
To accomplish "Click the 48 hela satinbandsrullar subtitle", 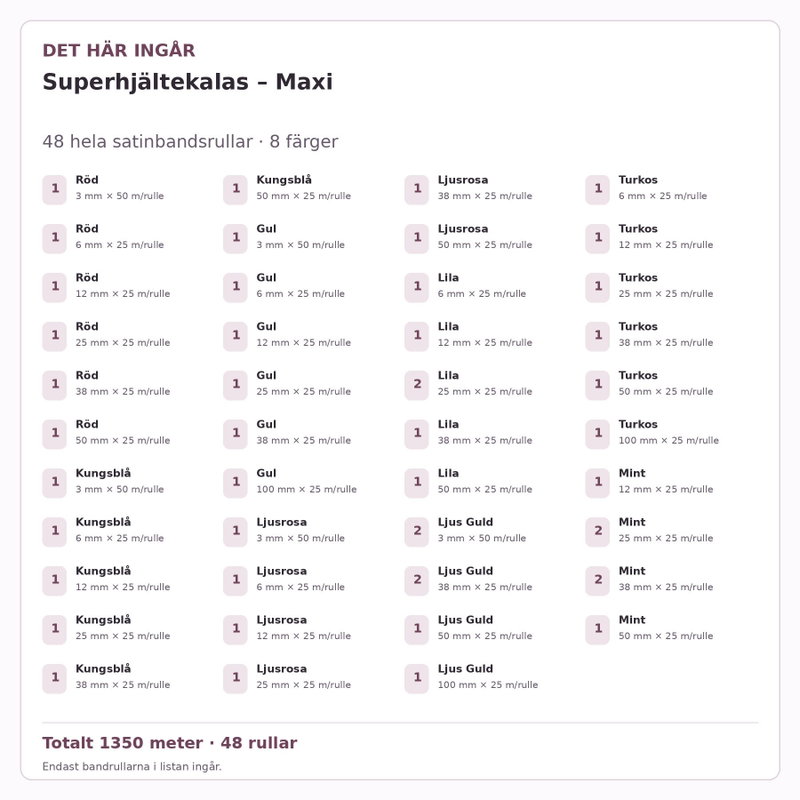I will pos(190,142).
